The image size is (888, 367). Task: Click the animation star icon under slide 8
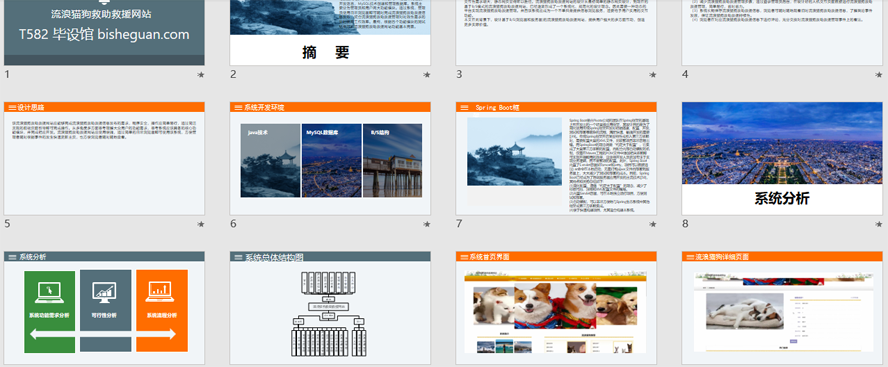(878, 224)
